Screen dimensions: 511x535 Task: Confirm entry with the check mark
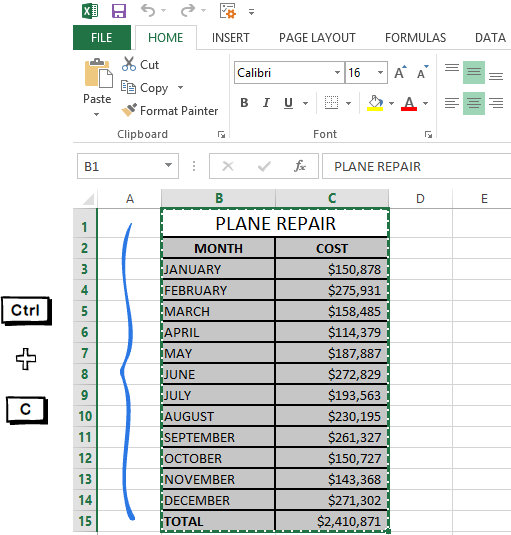[264, 166]
